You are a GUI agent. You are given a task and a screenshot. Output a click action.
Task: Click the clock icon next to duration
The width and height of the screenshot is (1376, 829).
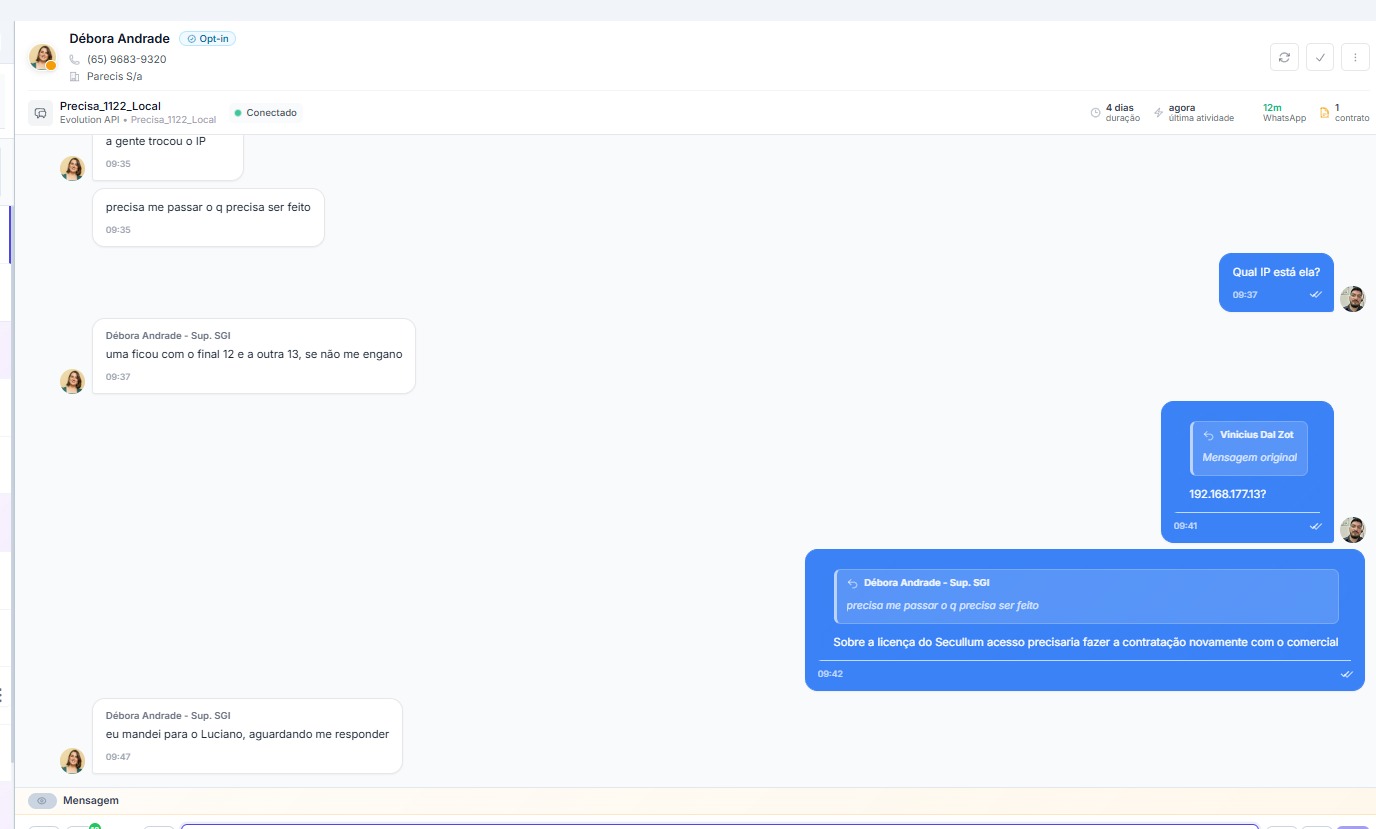point(1095,113)
